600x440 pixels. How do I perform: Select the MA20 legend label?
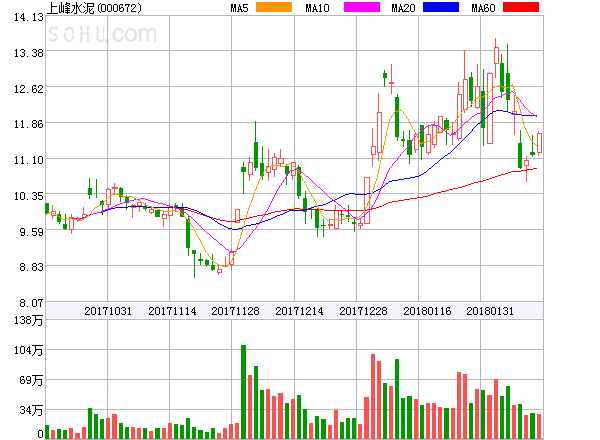403,8
